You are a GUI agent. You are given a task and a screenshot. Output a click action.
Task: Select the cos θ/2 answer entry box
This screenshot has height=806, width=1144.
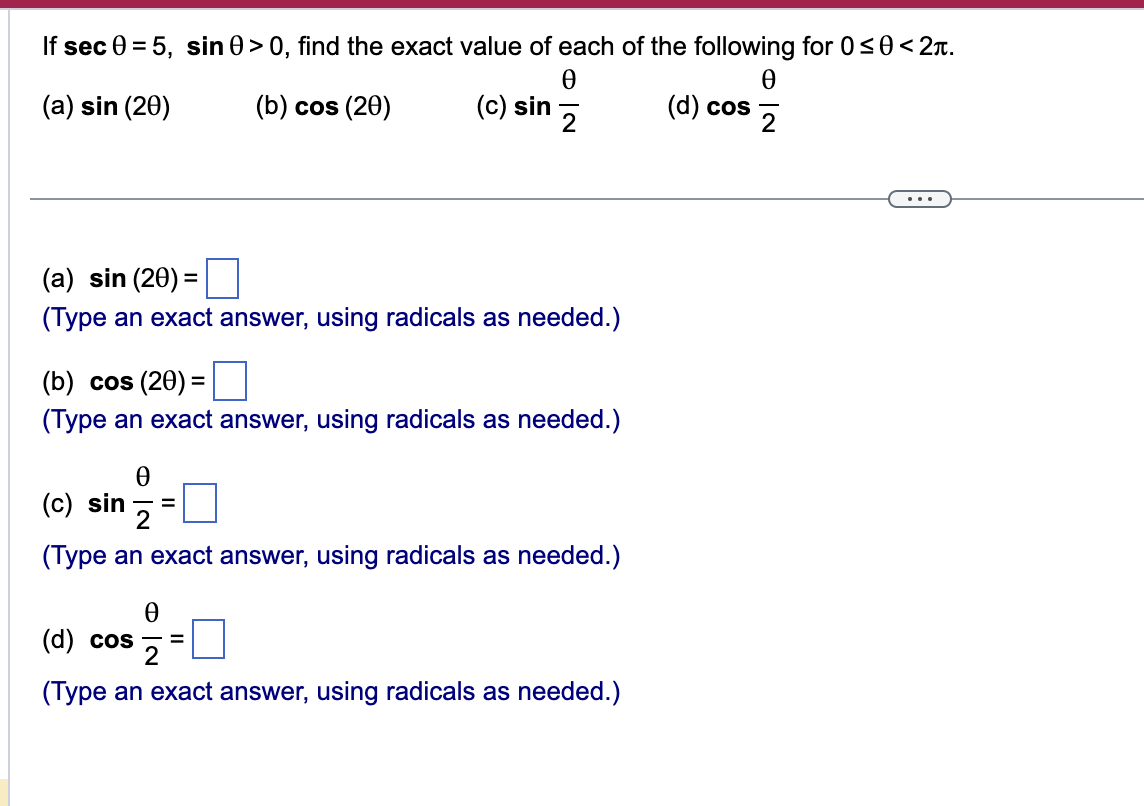208,639
